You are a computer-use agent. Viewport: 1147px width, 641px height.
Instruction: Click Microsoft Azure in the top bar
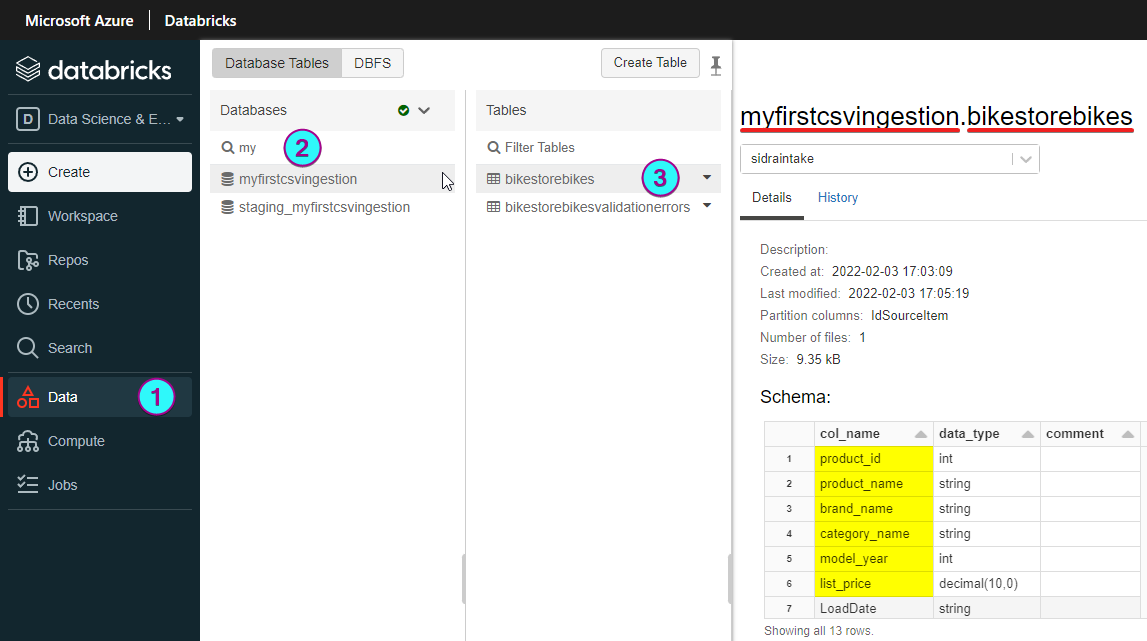[79, 20]
